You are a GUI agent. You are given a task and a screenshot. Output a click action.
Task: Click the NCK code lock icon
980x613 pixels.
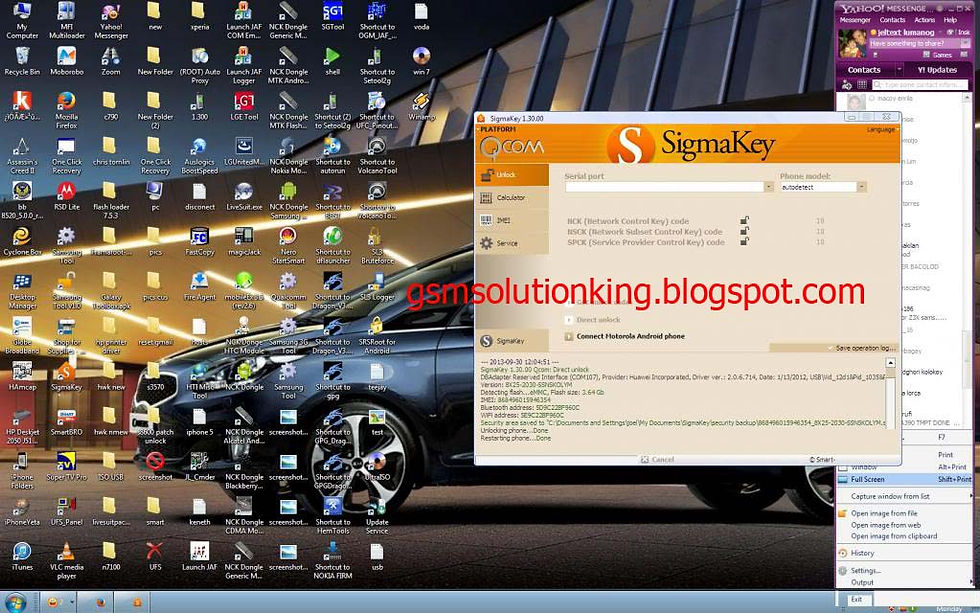744,221
